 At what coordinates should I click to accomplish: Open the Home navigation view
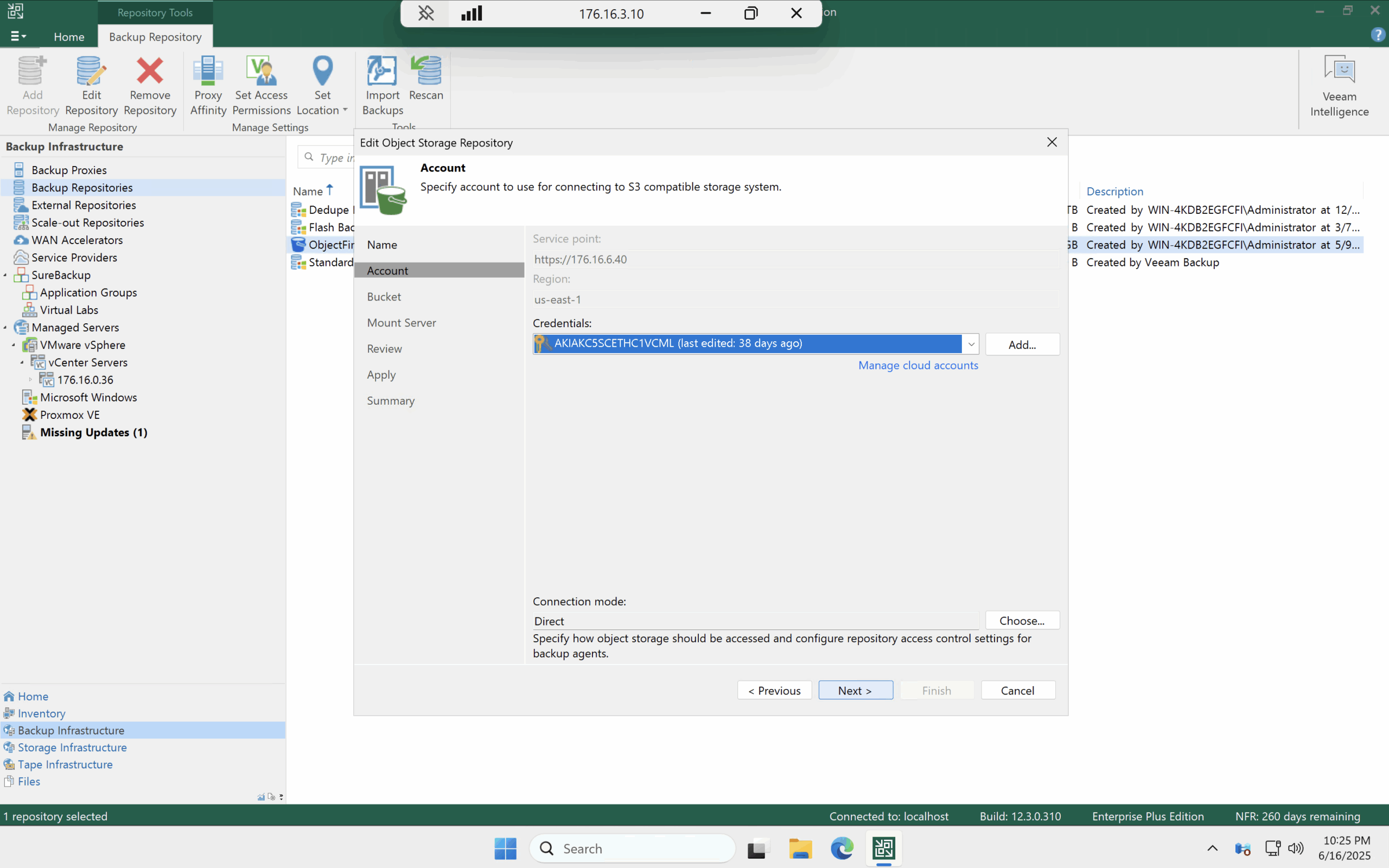click(x=33, y=697)
